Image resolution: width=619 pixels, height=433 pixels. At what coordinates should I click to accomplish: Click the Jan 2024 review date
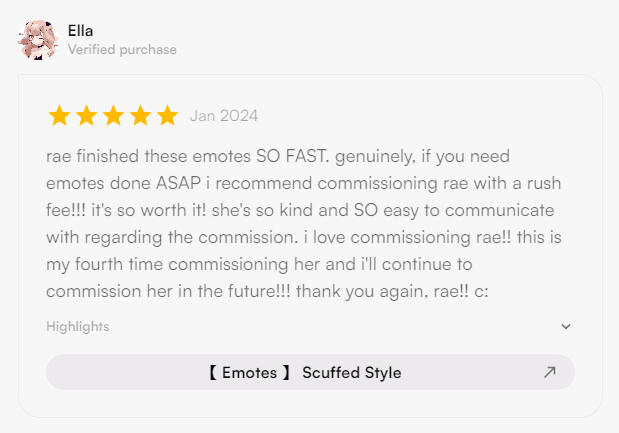(224, 116)
